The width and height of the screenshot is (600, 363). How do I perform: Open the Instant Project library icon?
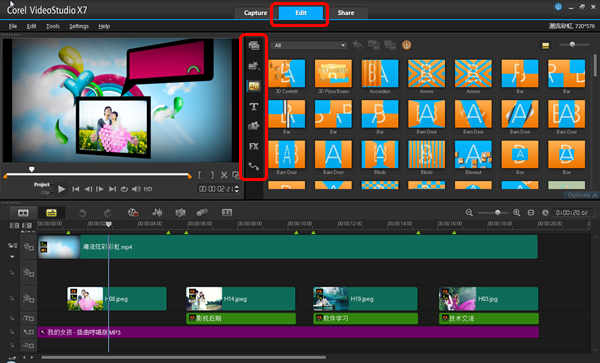(x=254, y=66)
